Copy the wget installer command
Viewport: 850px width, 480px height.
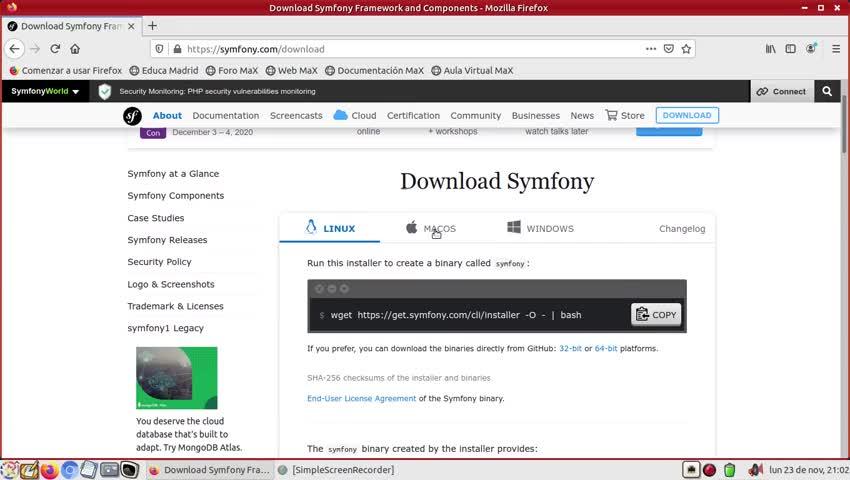656,315
